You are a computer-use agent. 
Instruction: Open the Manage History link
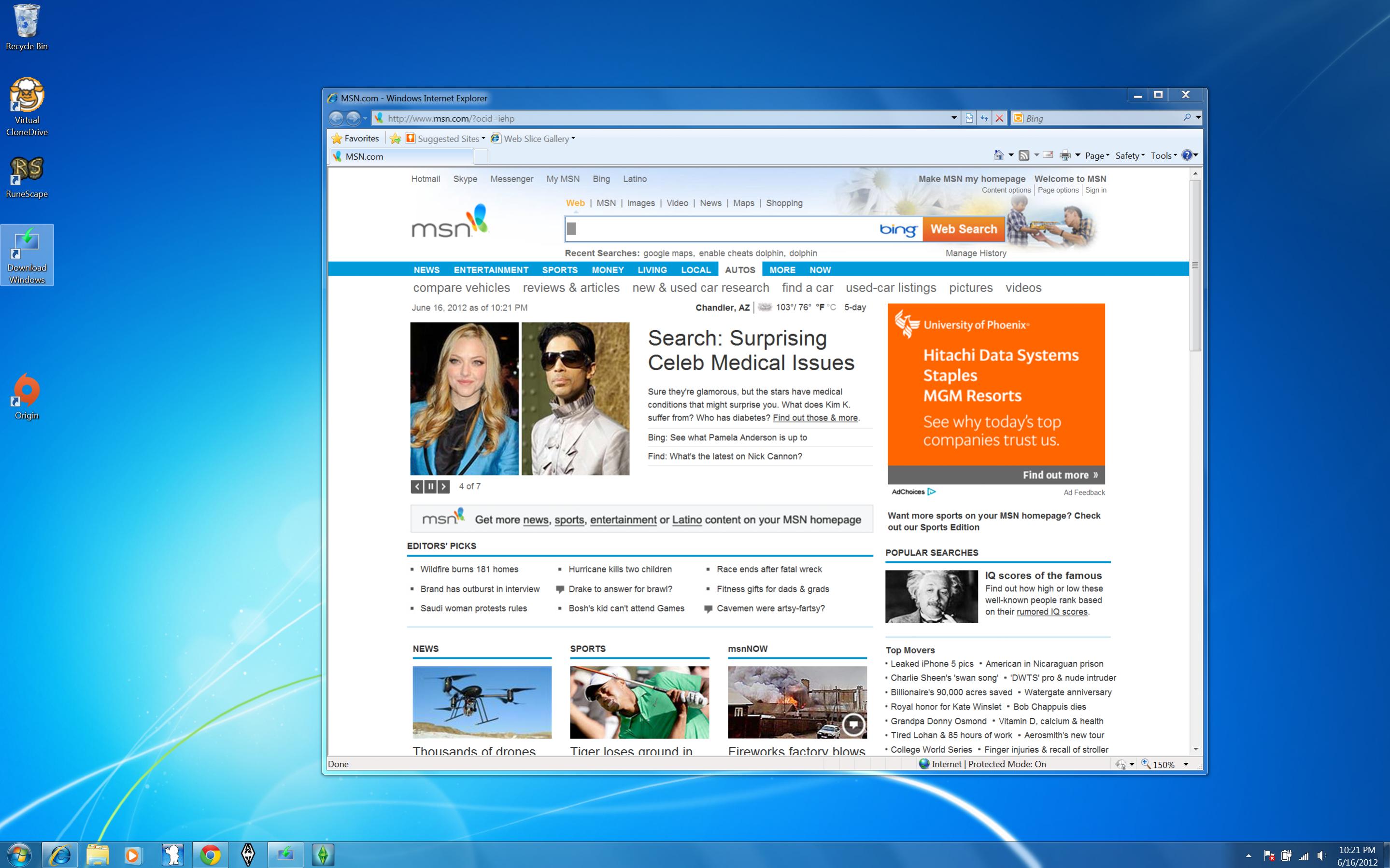click(976, 253)
